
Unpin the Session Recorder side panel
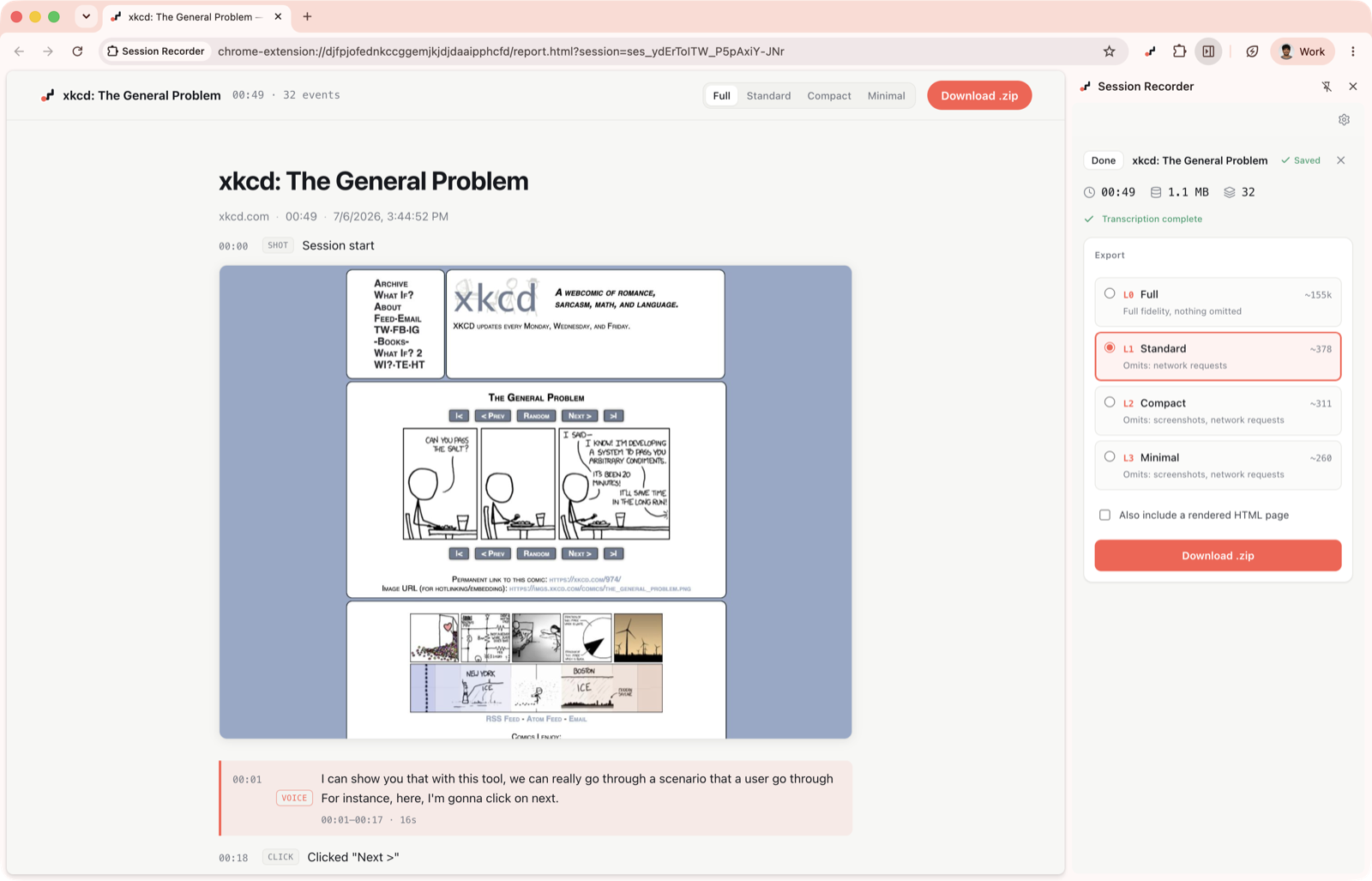1327,87
